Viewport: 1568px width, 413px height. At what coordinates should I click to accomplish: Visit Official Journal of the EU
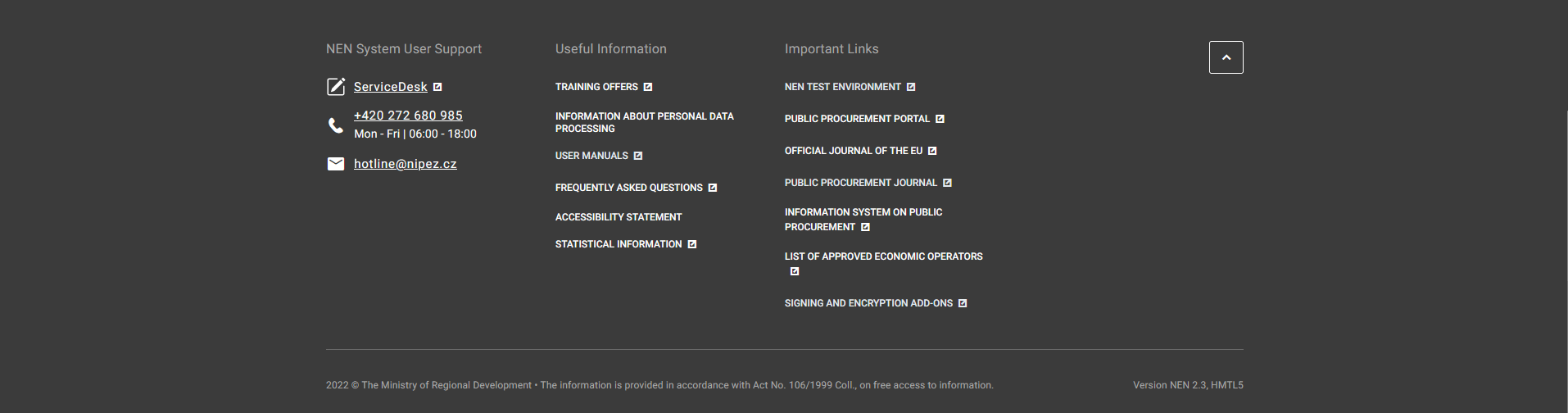coord(853,151)
